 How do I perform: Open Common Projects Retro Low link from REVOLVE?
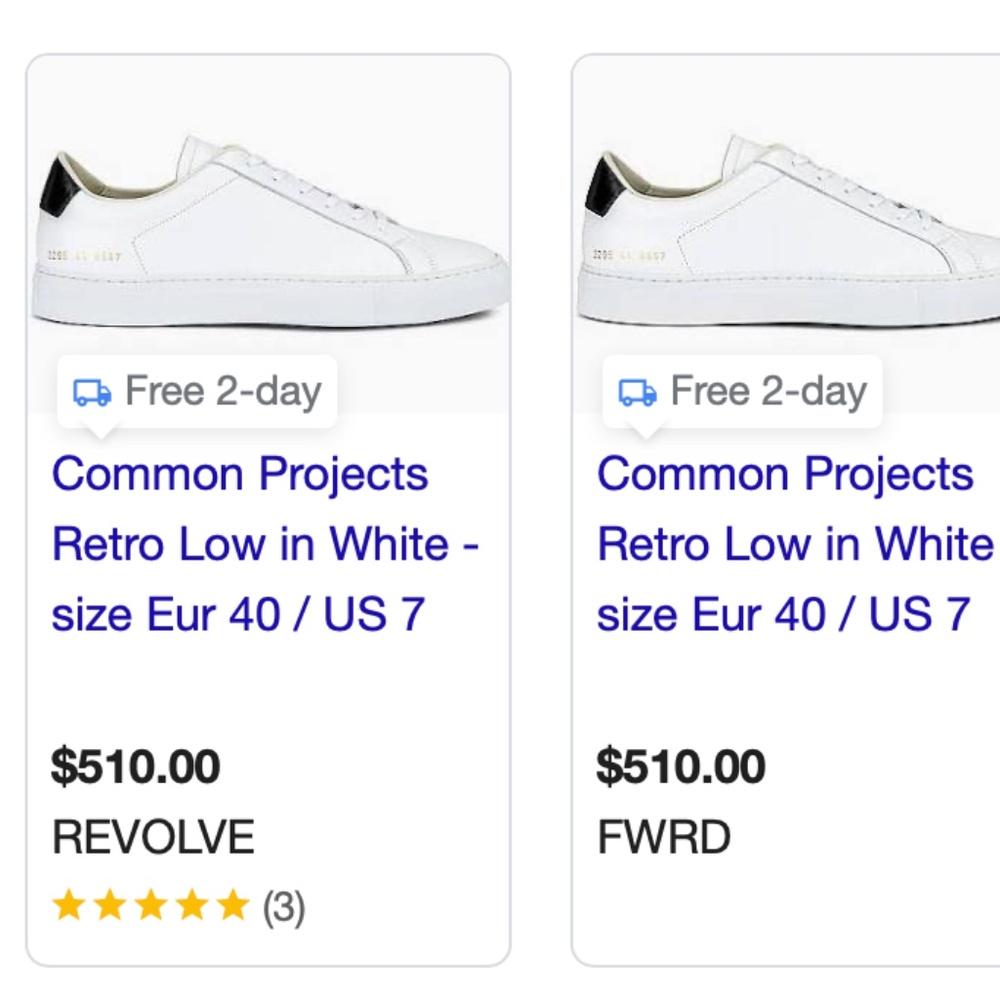click(265, 543)
